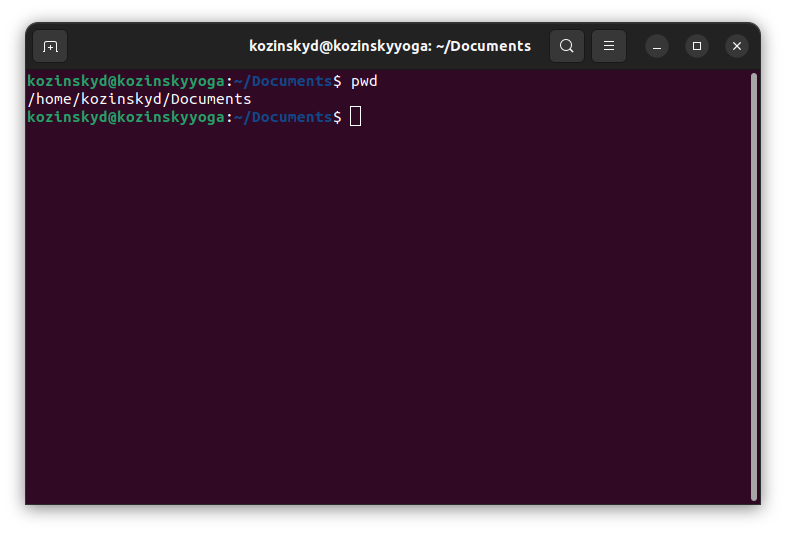Open a new terminal tab
Viewport: 786px width, 533px height.
(x=50, y=47)
